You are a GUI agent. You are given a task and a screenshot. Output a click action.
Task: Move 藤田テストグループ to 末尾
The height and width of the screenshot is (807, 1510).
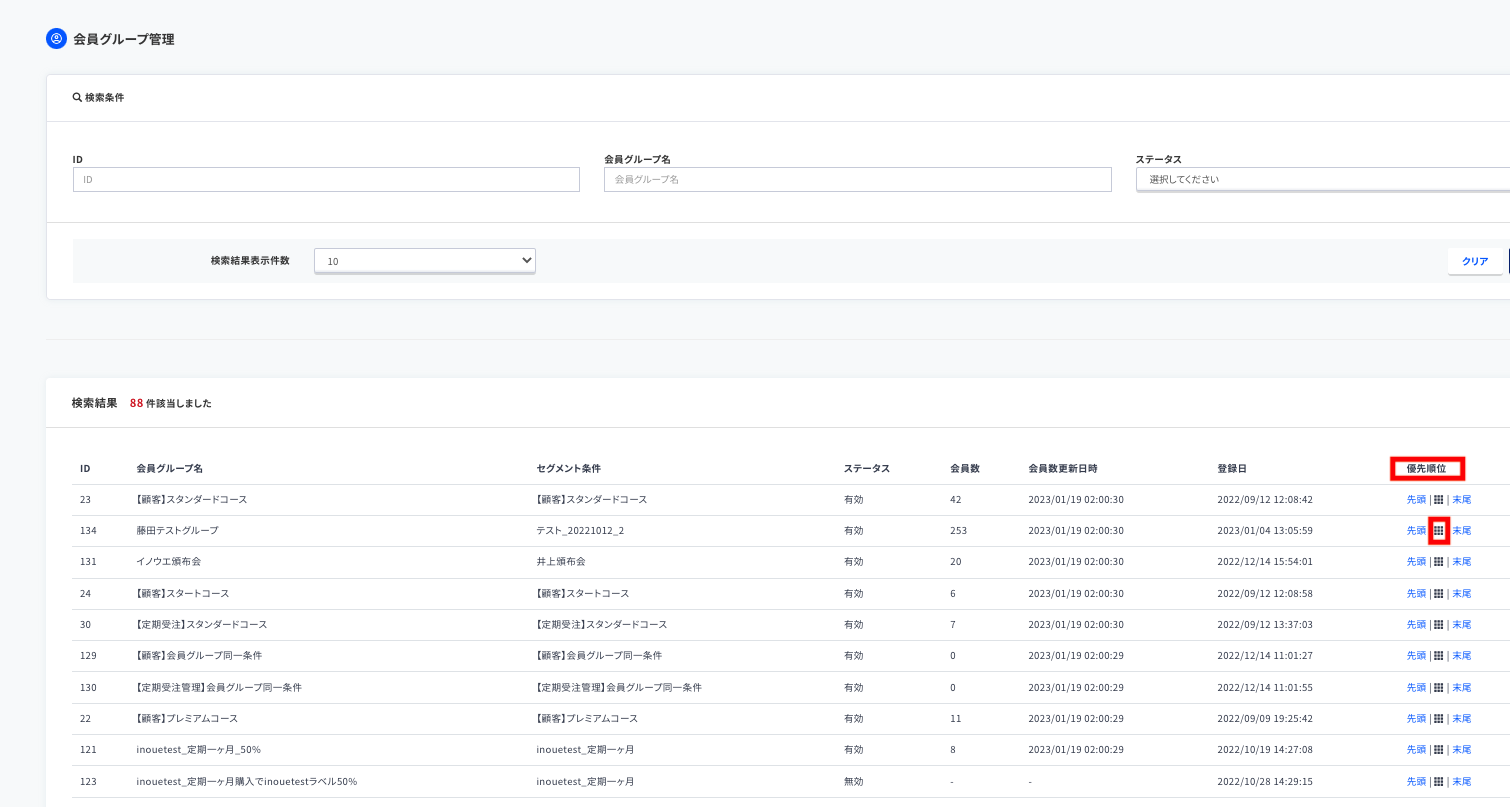1462,531
